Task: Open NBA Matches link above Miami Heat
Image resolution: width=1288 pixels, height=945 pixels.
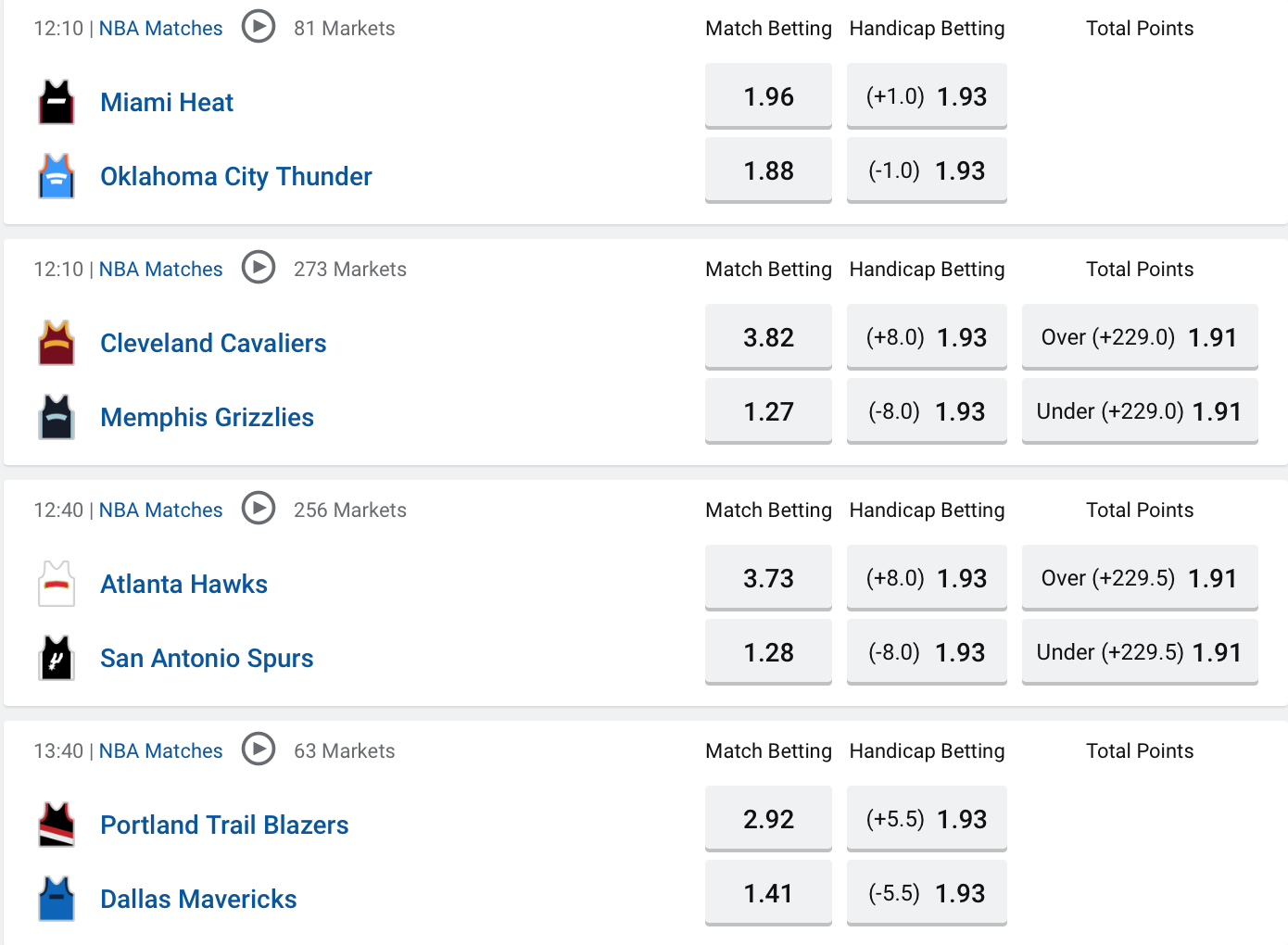Action: 161,29
